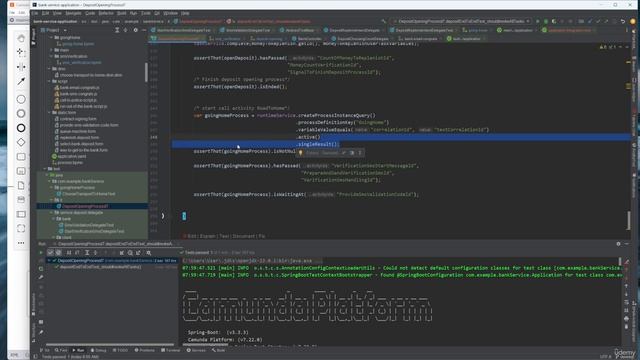Open the Help menu
Viewport: 640px width, 360px height.
pos(185,13)
